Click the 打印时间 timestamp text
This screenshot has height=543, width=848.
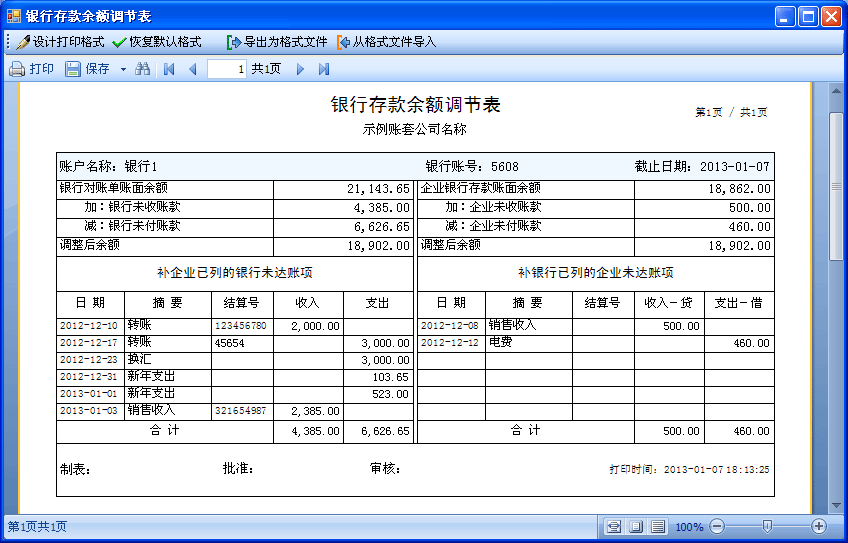pos(689,469)
